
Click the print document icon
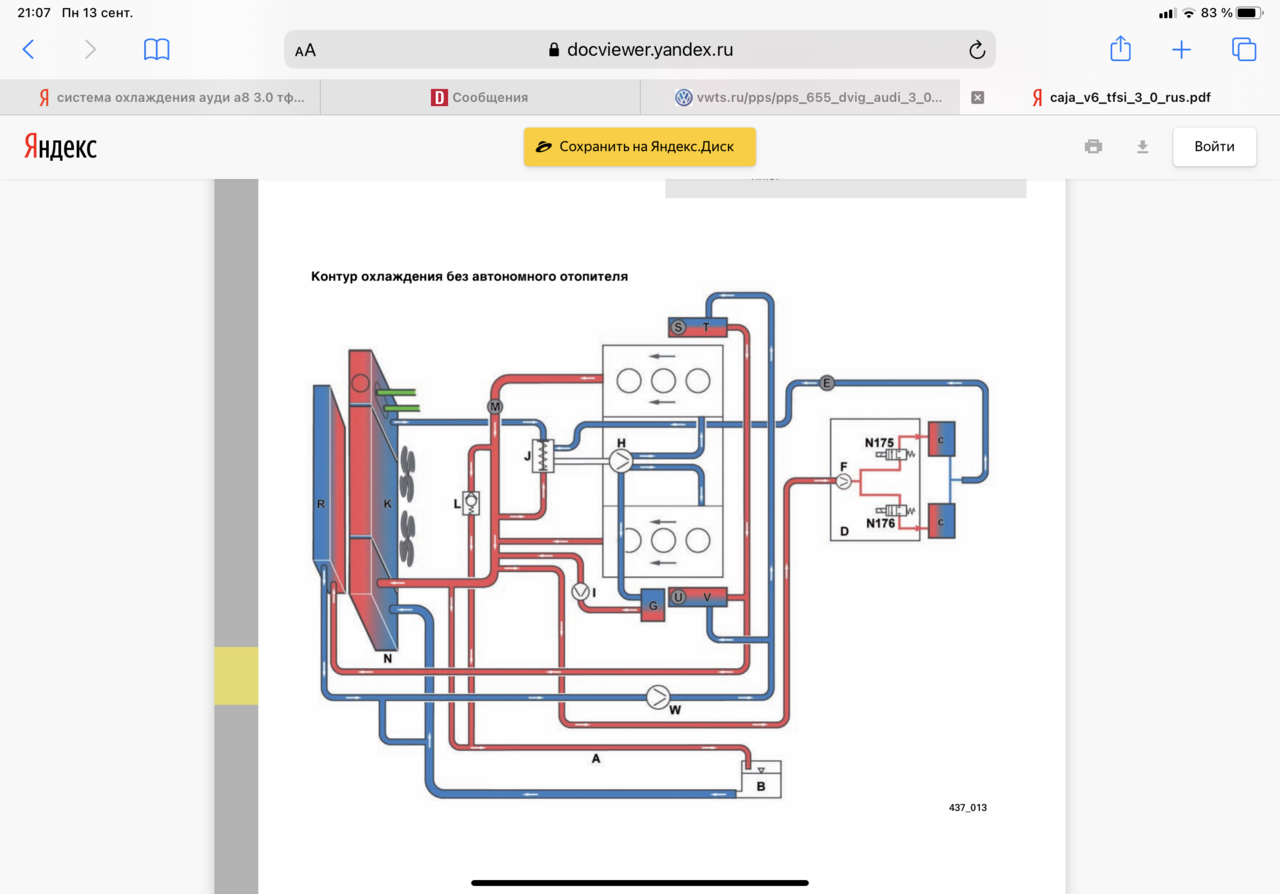click(1093, 147)
